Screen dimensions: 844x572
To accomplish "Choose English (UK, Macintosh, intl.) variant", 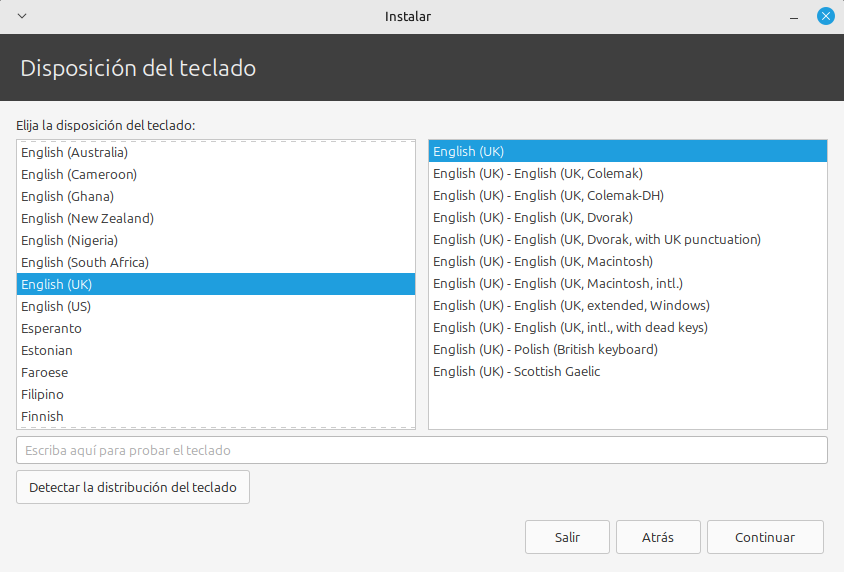I will [628, 284].
